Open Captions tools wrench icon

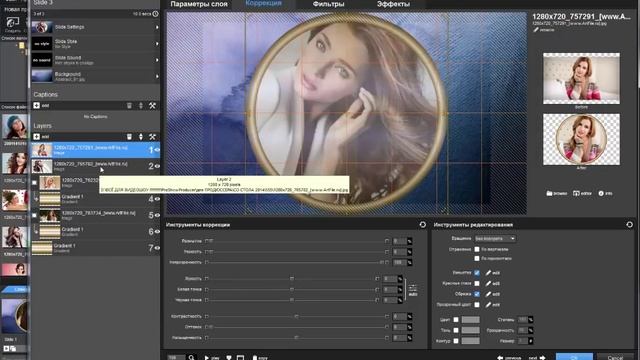[152, 106]
